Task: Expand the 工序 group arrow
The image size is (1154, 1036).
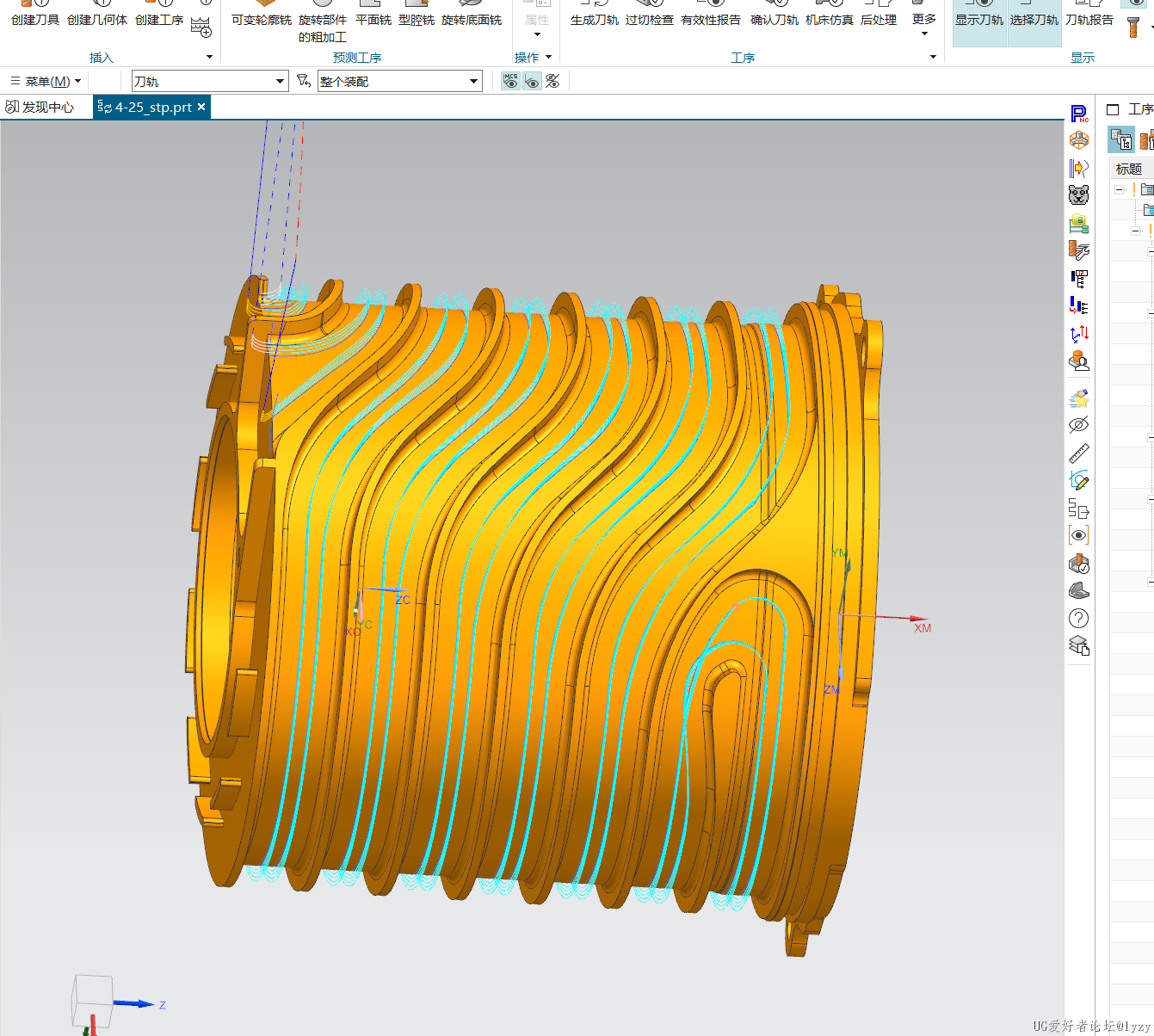Action: coord(933,58)
